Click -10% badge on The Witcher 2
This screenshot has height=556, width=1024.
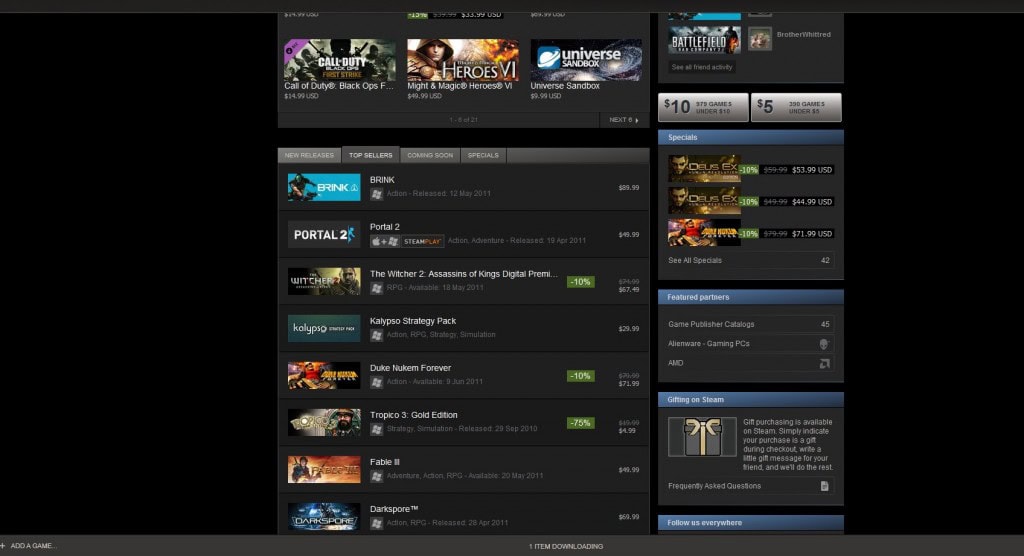click(581, 282)
